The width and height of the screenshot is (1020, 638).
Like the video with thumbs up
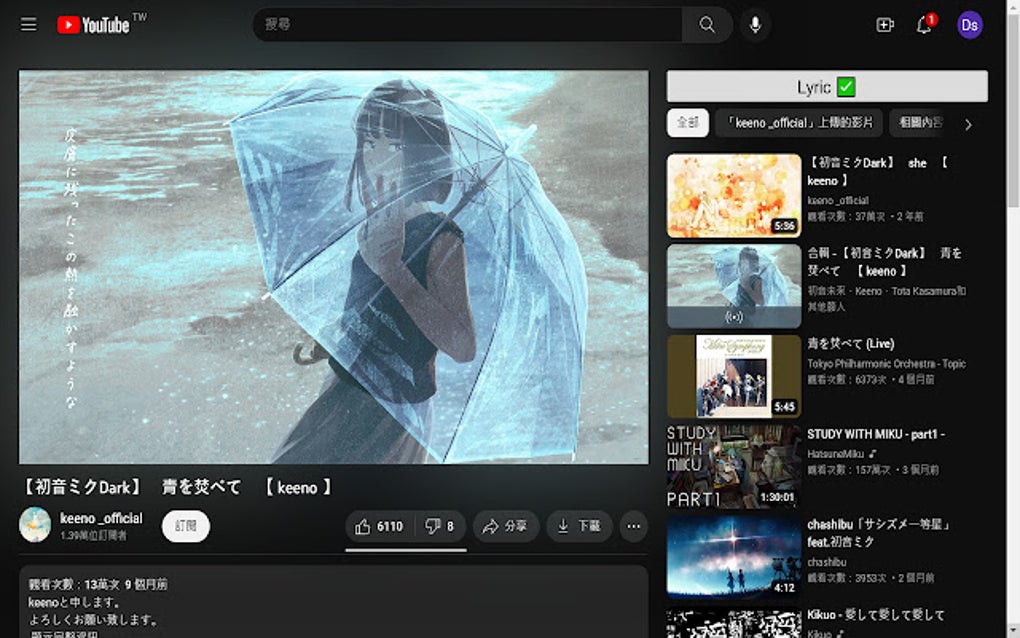(379, 526)
